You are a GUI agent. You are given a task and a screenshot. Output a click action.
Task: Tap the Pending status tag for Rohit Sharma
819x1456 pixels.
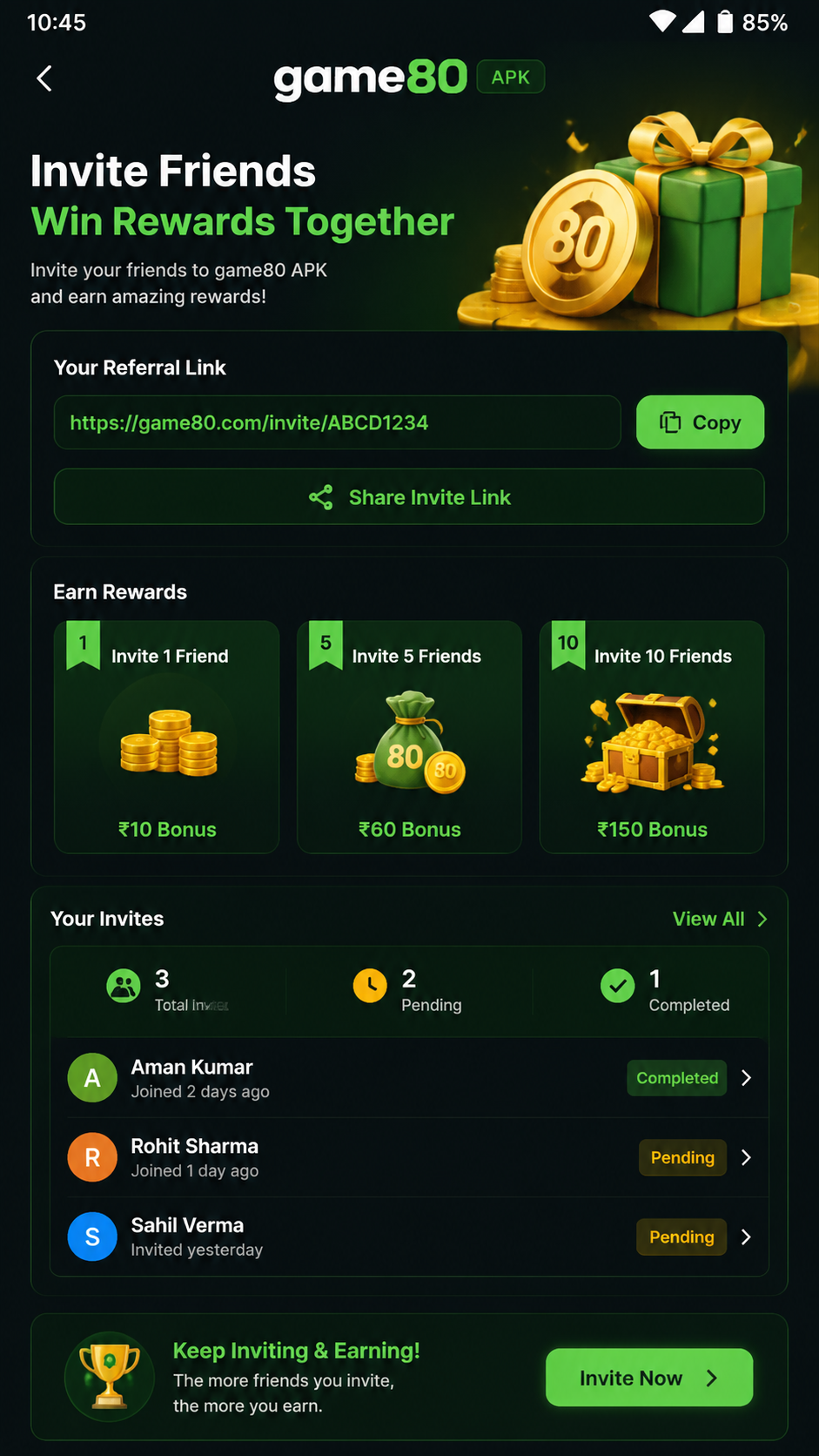[x=682, y=1157]
